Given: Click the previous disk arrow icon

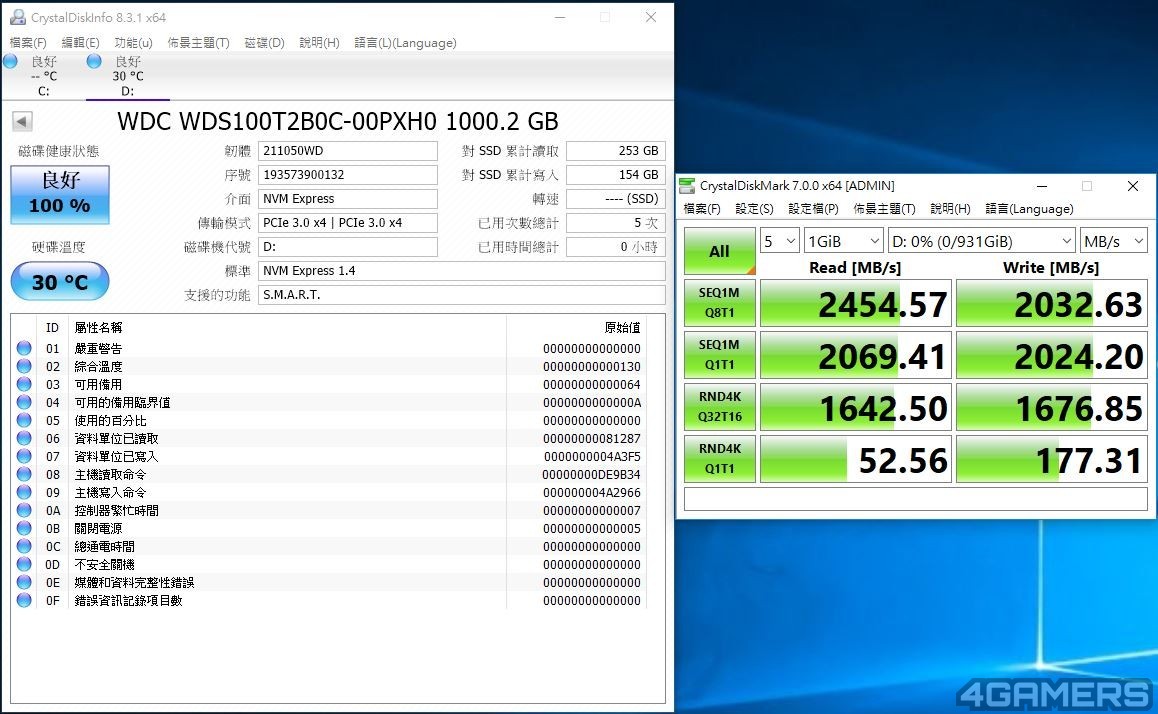Looking at the screenshot, I should [x=22, y=121].
